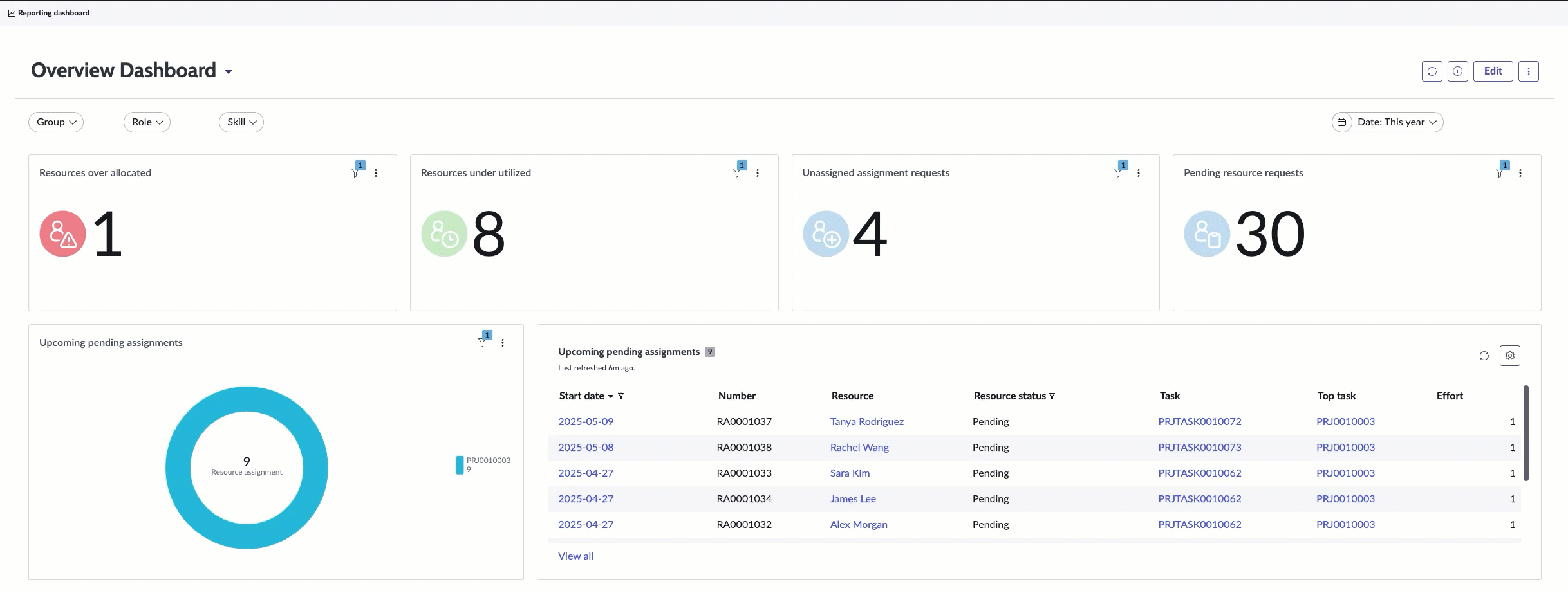Click the dashboard refresh icon
The image size is (1568, 593).
point(1432,71)
